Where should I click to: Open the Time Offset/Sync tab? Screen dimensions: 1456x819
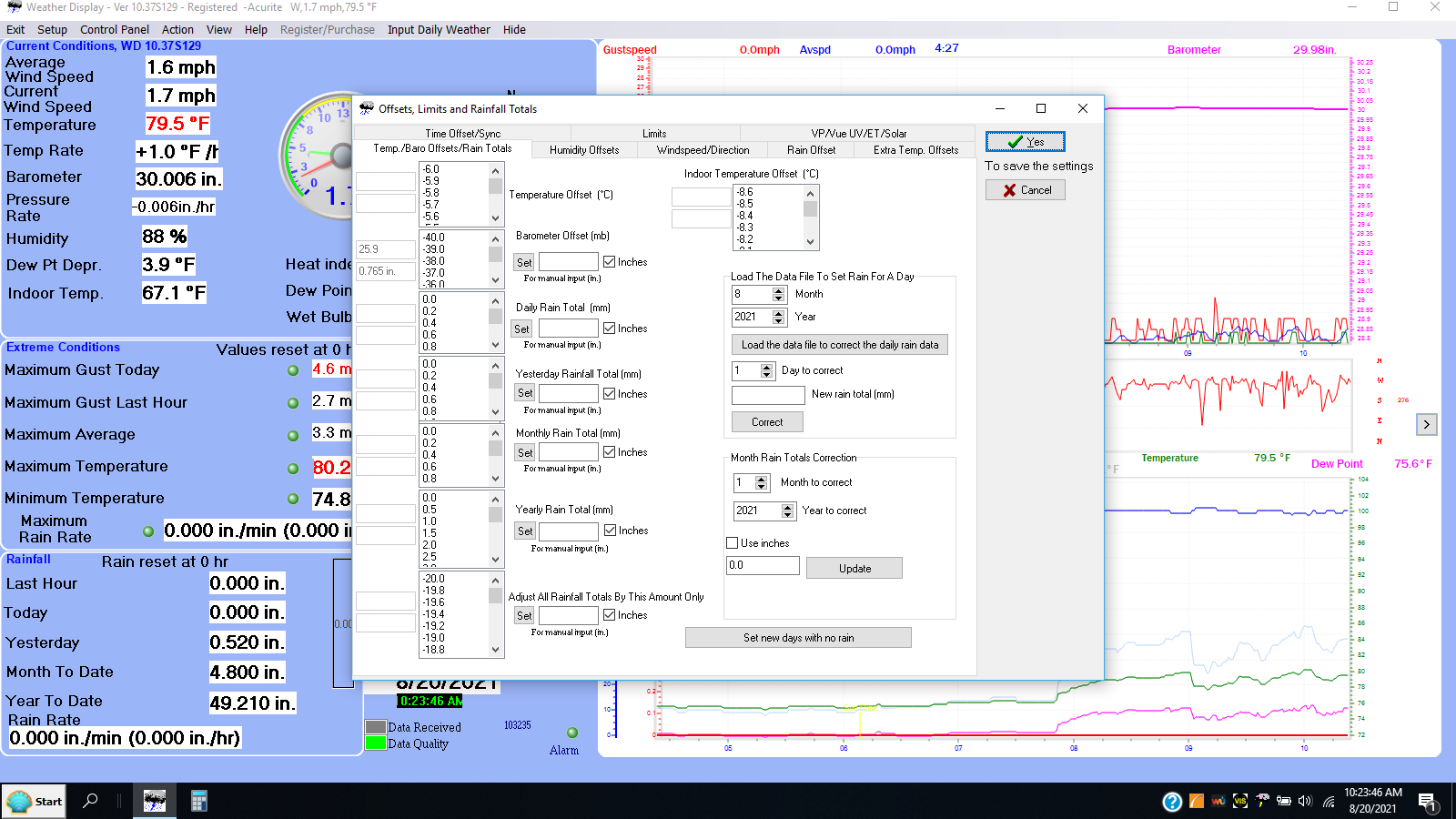pyautogui.click(x=462, y=133)
